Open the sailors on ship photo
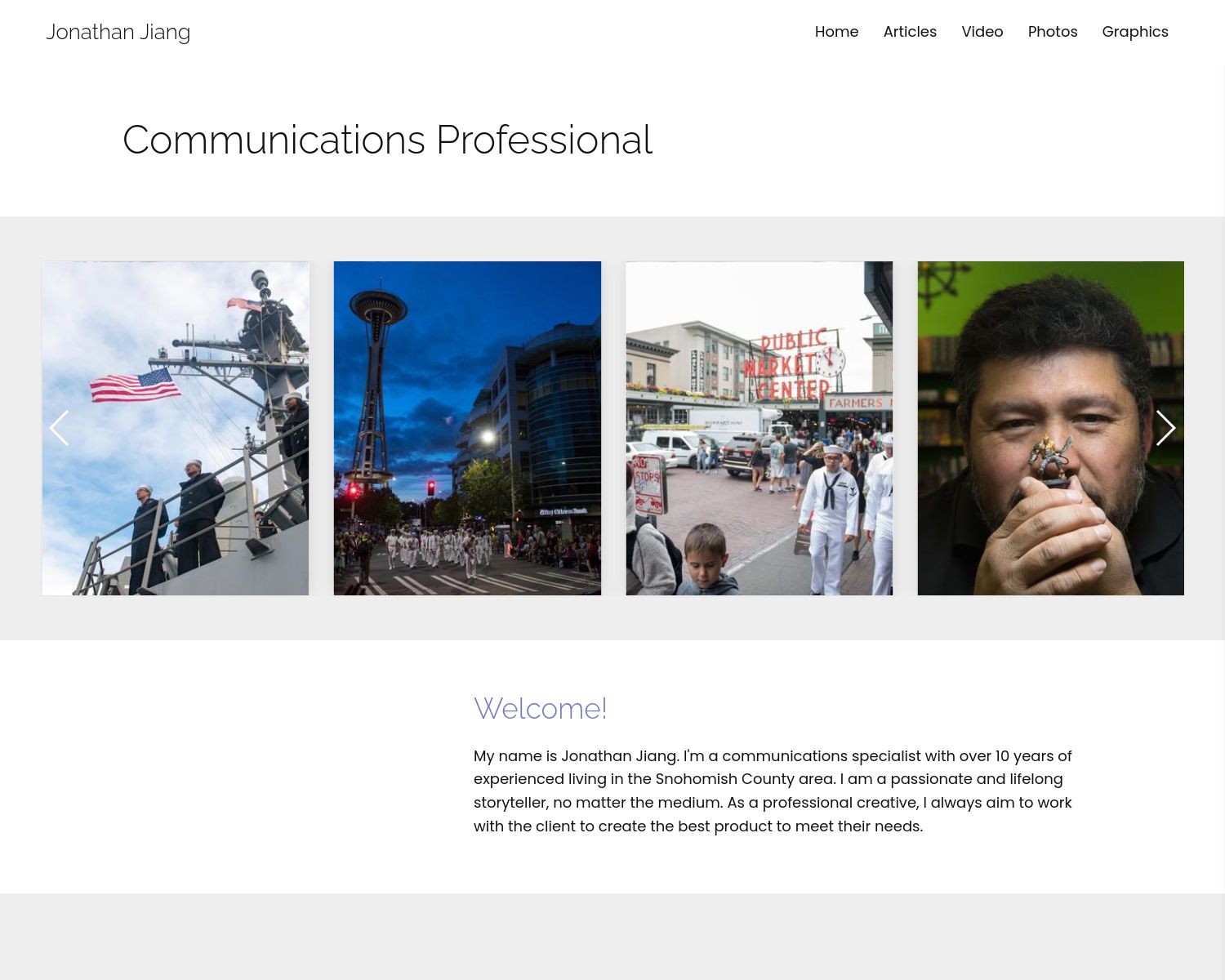The height and width of the screenshot is (980, 1225). coord(176,428)
